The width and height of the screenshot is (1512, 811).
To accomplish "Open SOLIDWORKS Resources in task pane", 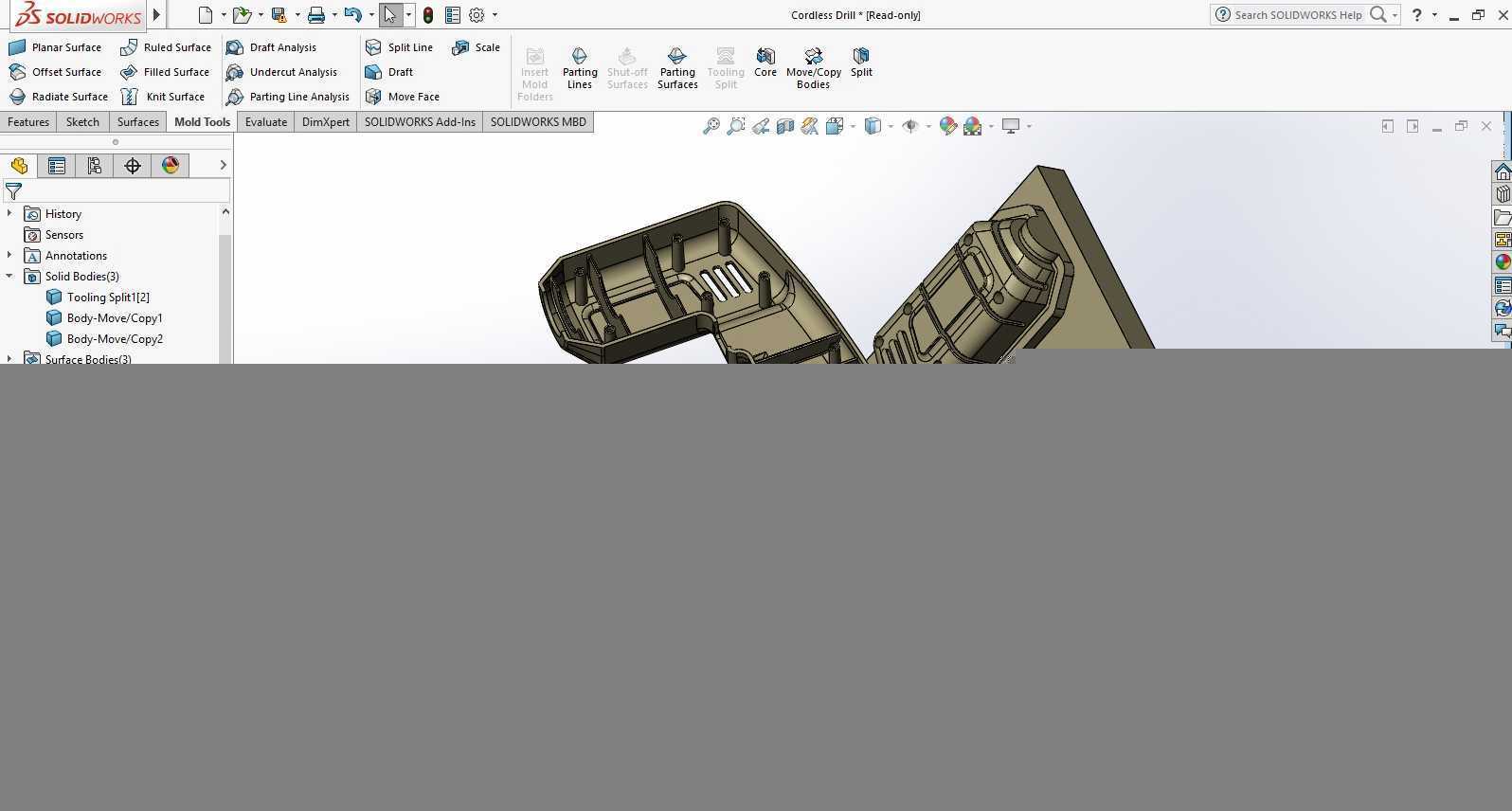I will click(1503, 171).
